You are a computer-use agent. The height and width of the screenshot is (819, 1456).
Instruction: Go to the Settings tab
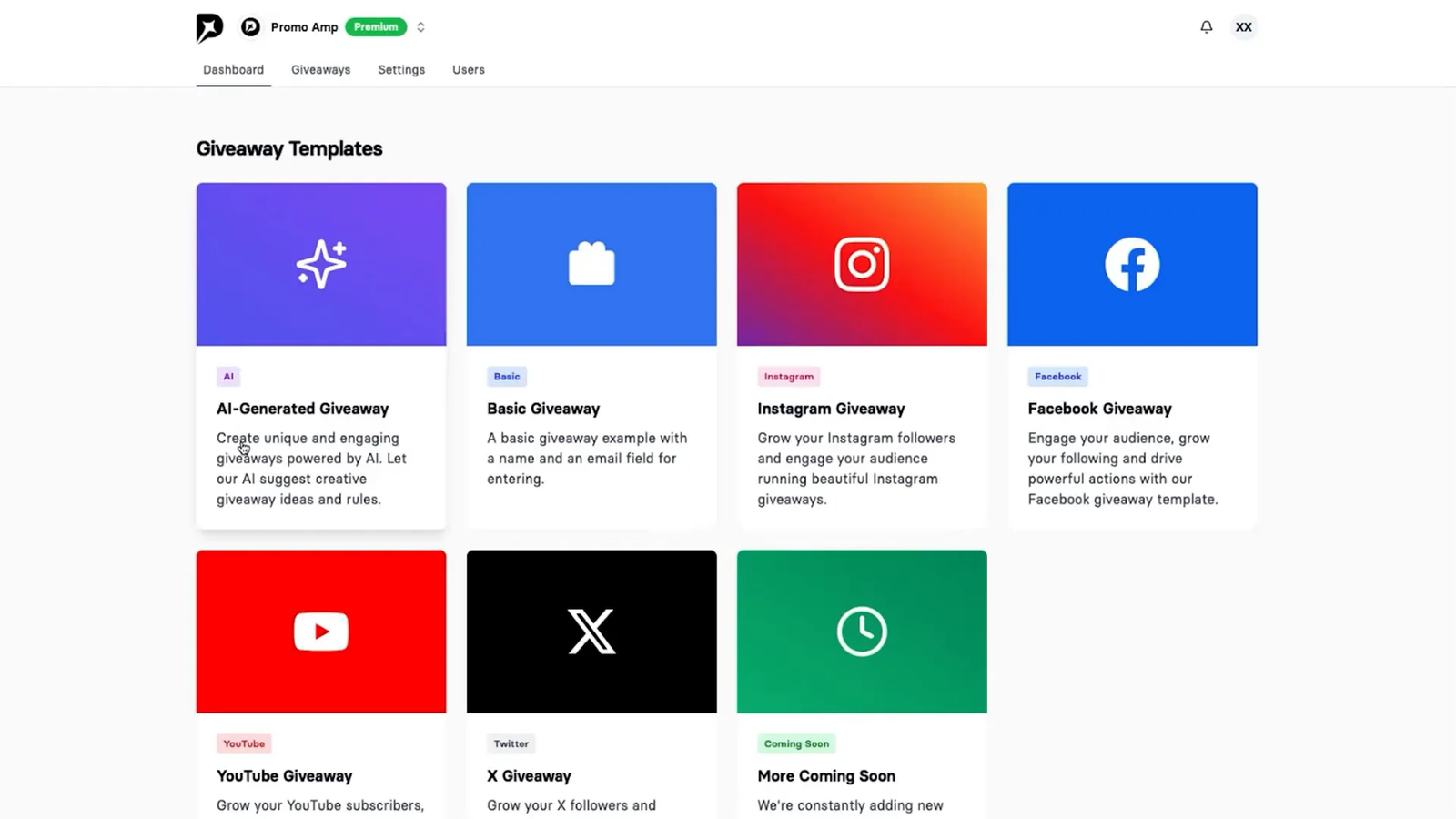[401, 70]
